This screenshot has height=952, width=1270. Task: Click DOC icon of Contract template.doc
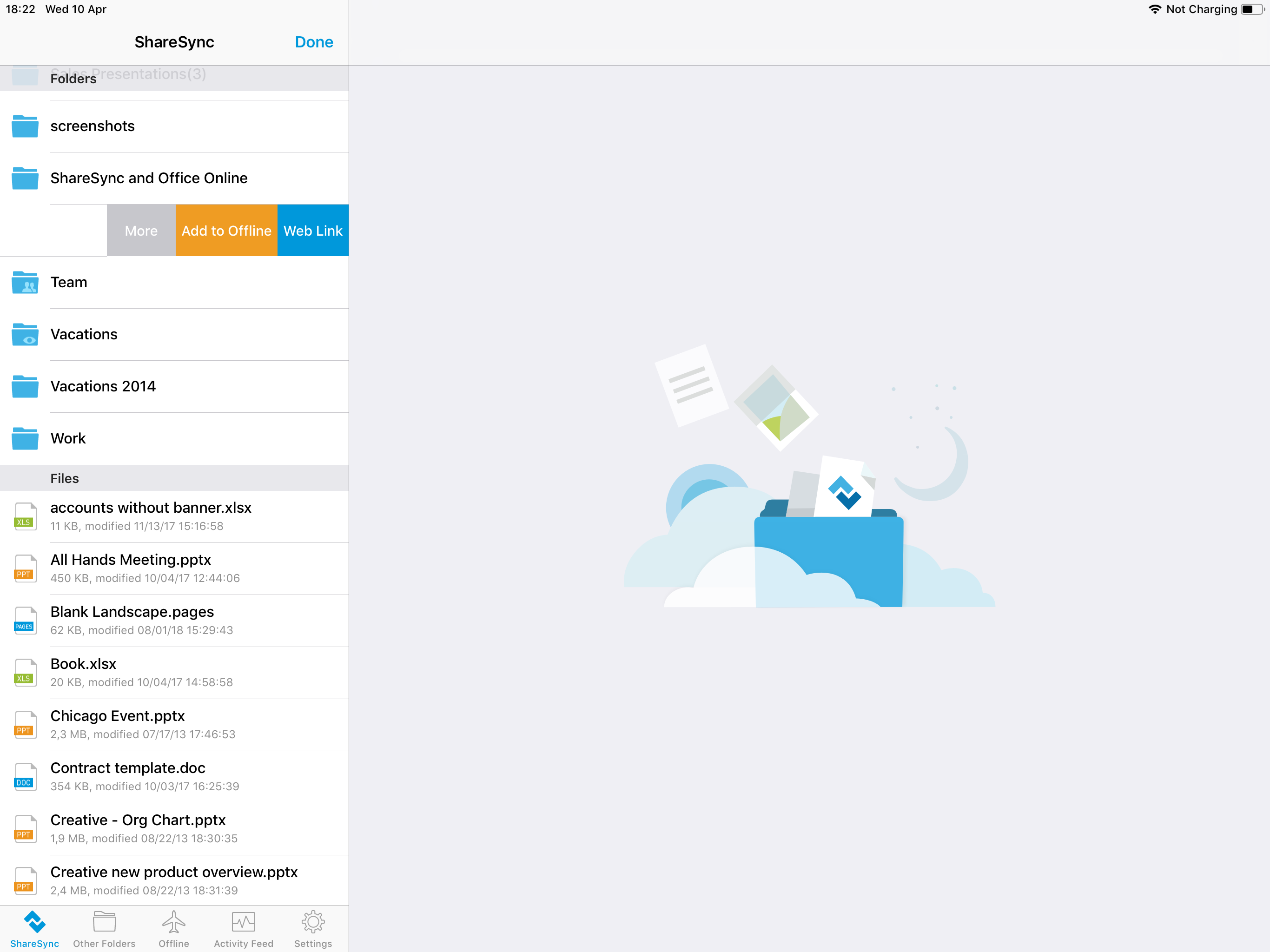coord(25,777)
